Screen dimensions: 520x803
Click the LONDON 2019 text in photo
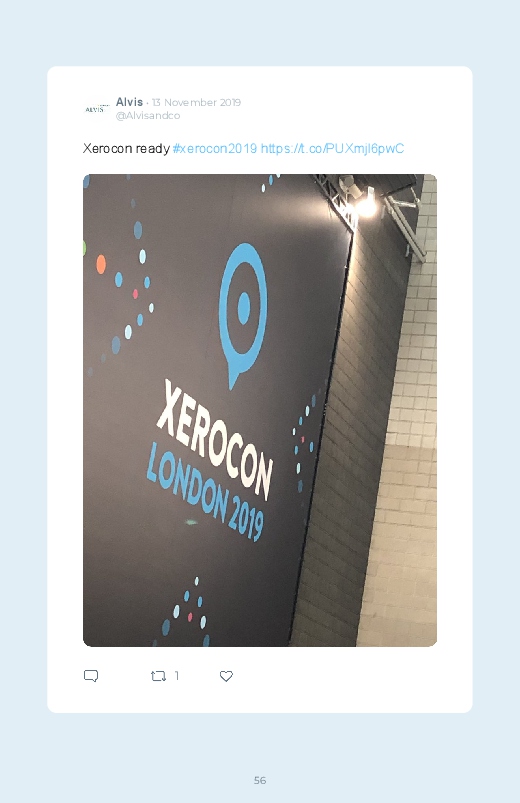point(205,493)
